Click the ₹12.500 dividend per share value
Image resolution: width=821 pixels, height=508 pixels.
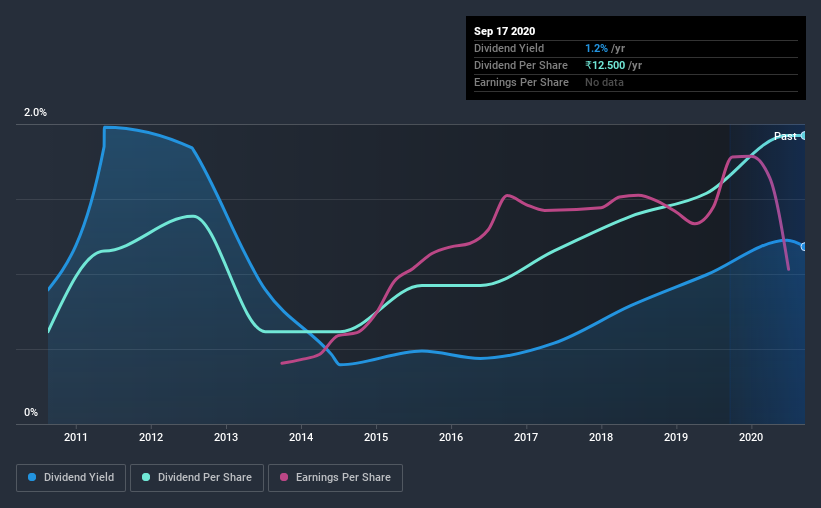click(605, 65)
